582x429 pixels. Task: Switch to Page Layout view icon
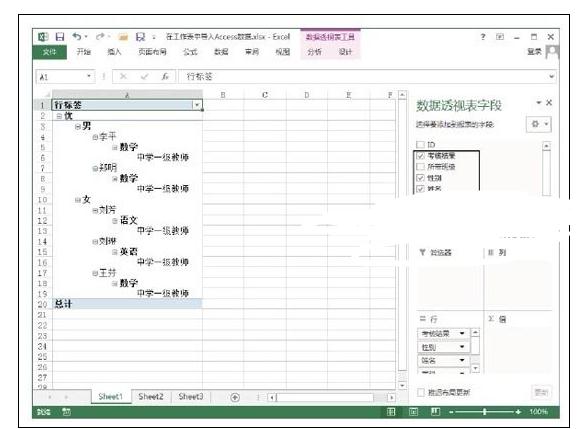(413, 412)
